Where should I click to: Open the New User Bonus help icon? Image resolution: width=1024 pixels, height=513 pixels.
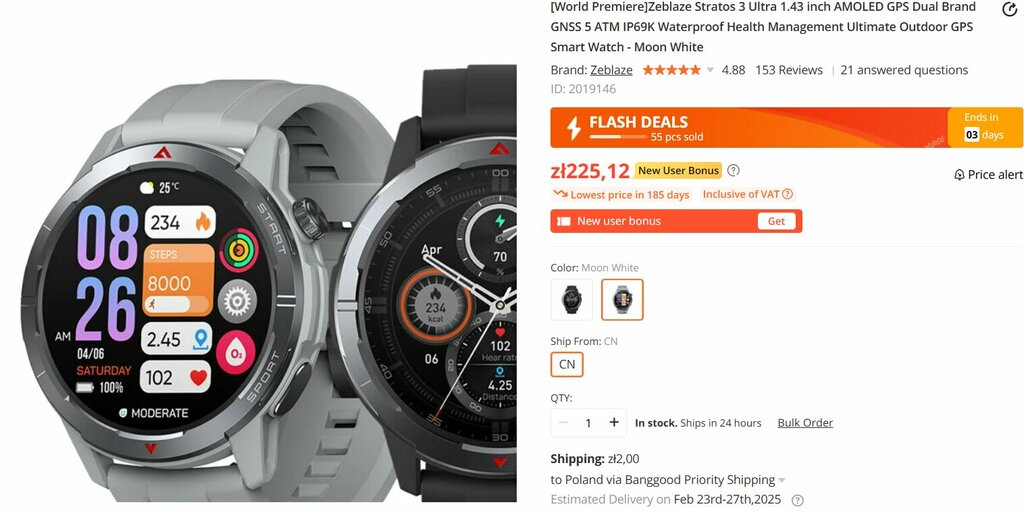(x=733, y=170)
